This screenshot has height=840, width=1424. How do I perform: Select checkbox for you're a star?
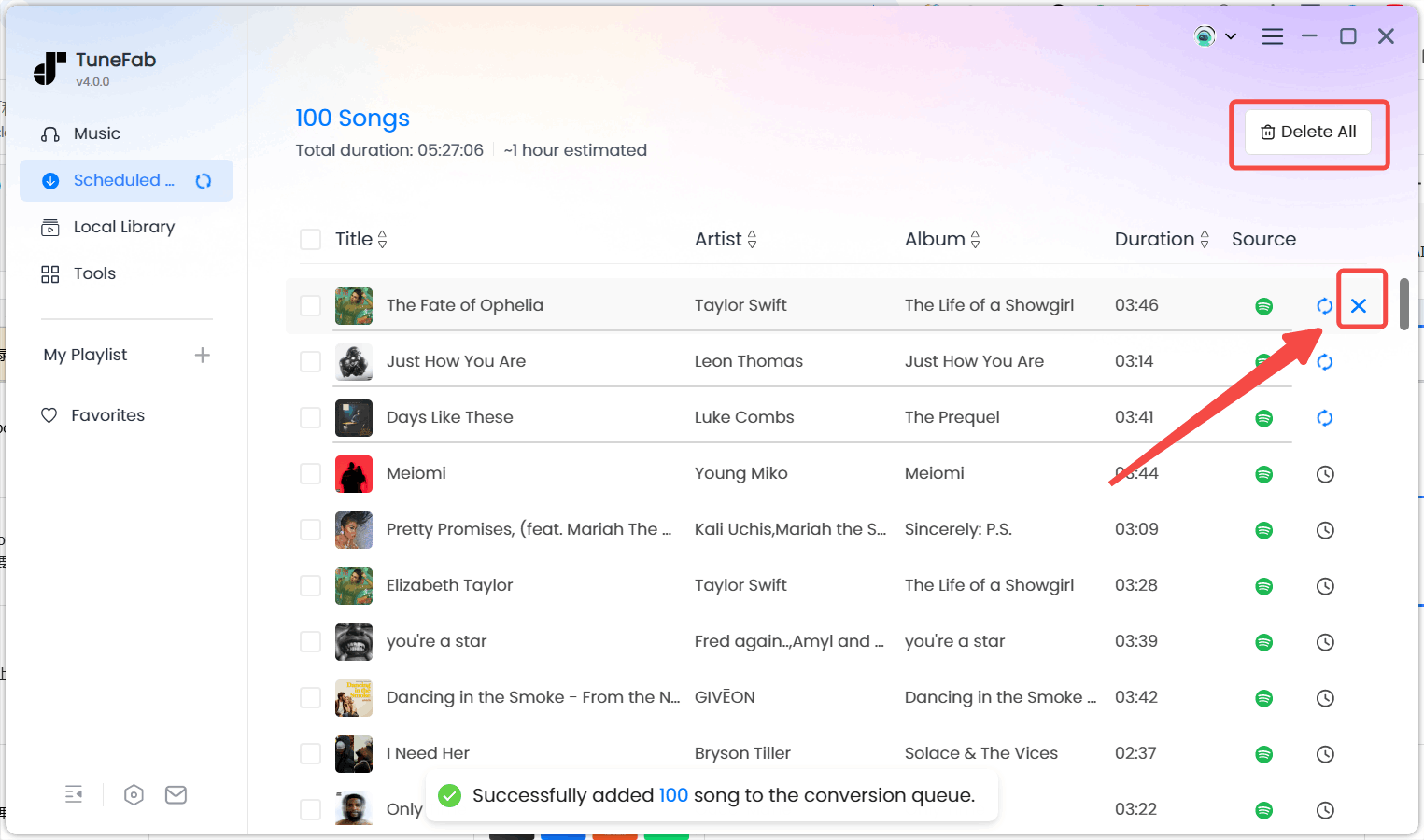[310, 642]
